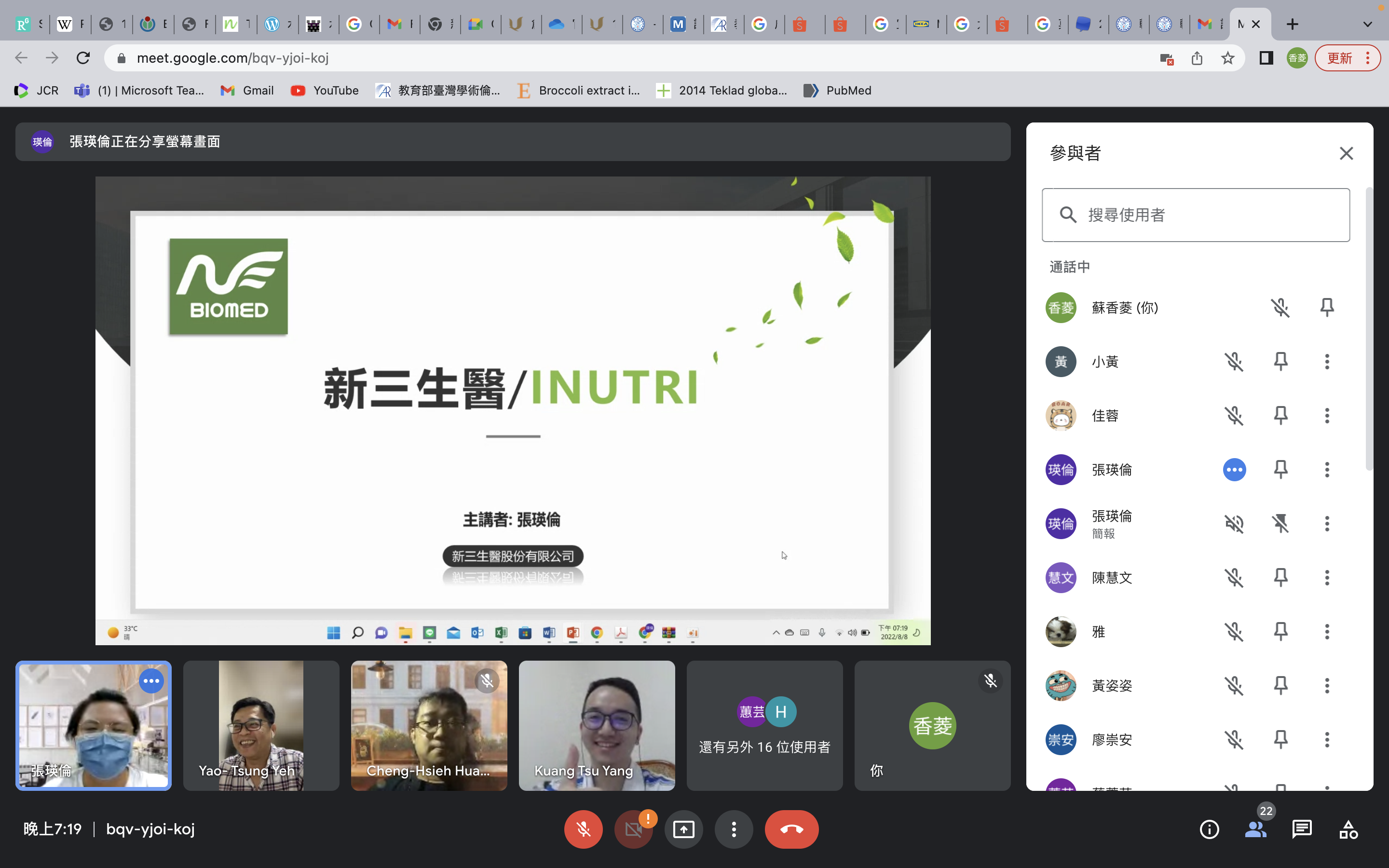Pin participant 陳慧文
Screen dimensions: 1389x868
[1280, 578]
